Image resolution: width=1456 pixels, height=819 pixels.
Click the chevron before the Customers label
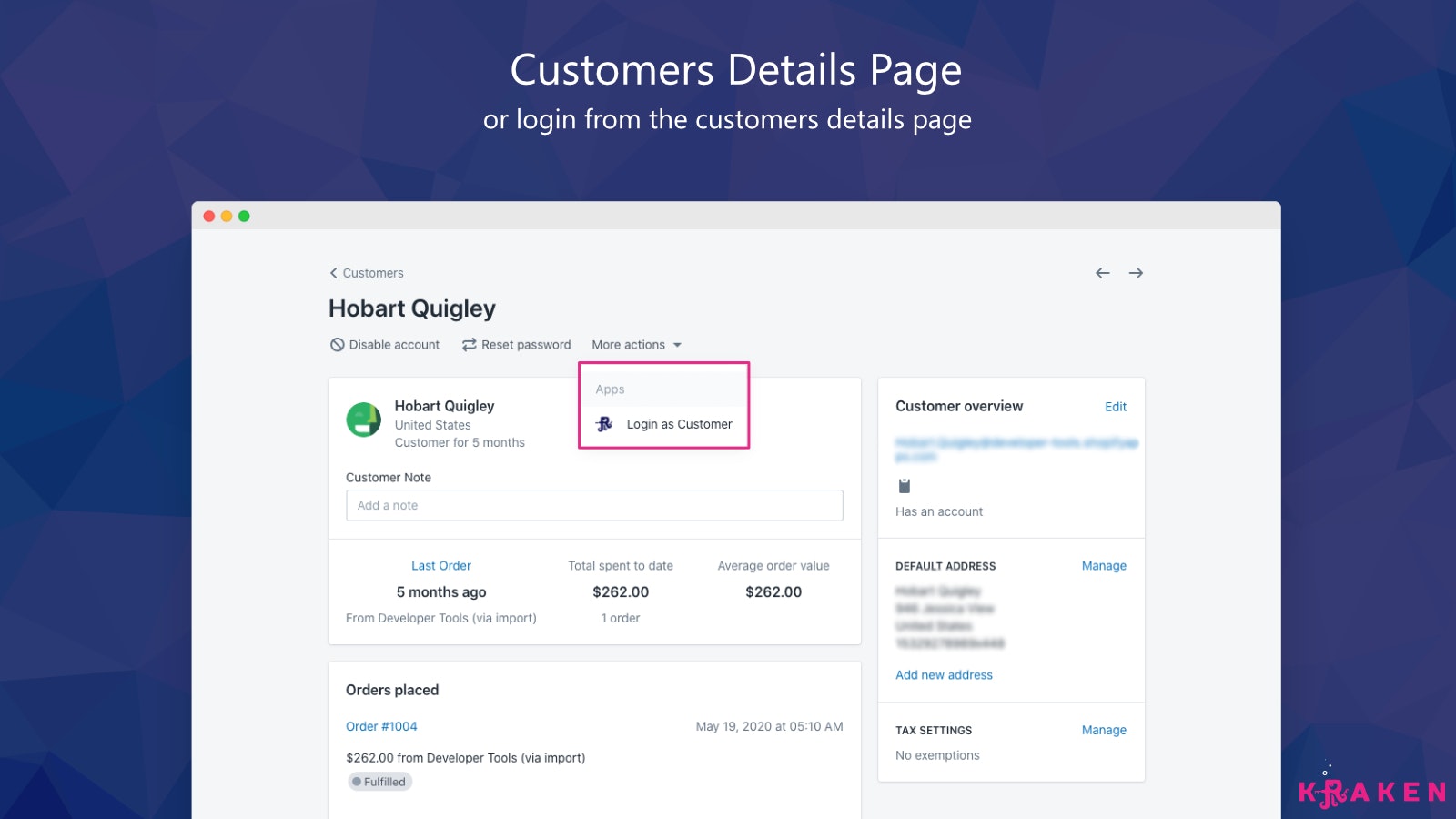(x=333, y=272)
